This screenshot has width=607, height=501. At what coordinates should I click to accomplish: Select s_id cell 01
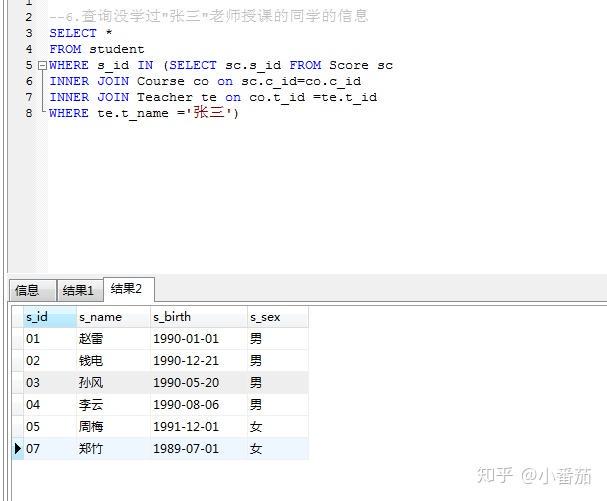click(50, 339)
